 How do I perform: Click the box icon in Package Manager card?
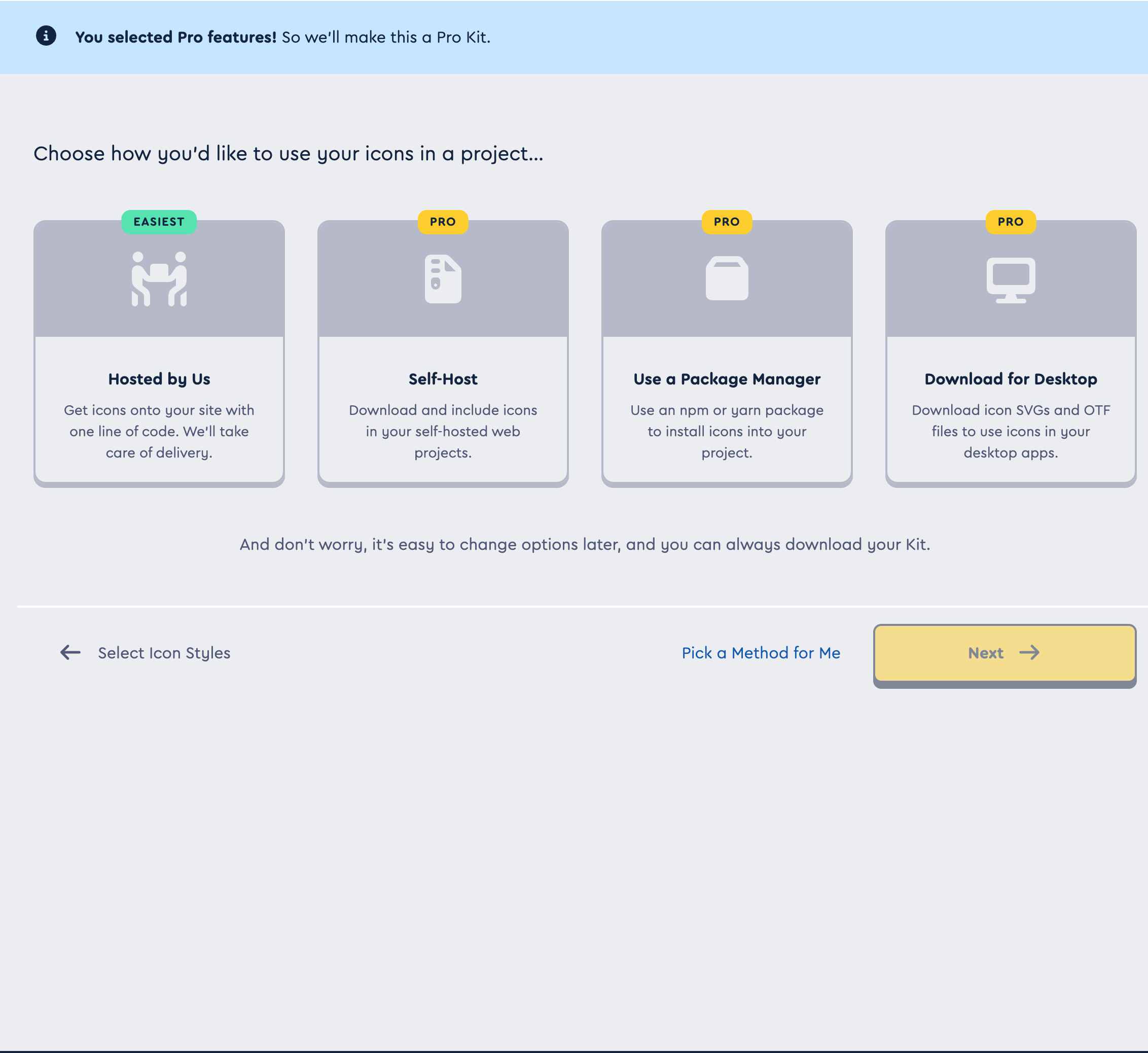(727, 278)
